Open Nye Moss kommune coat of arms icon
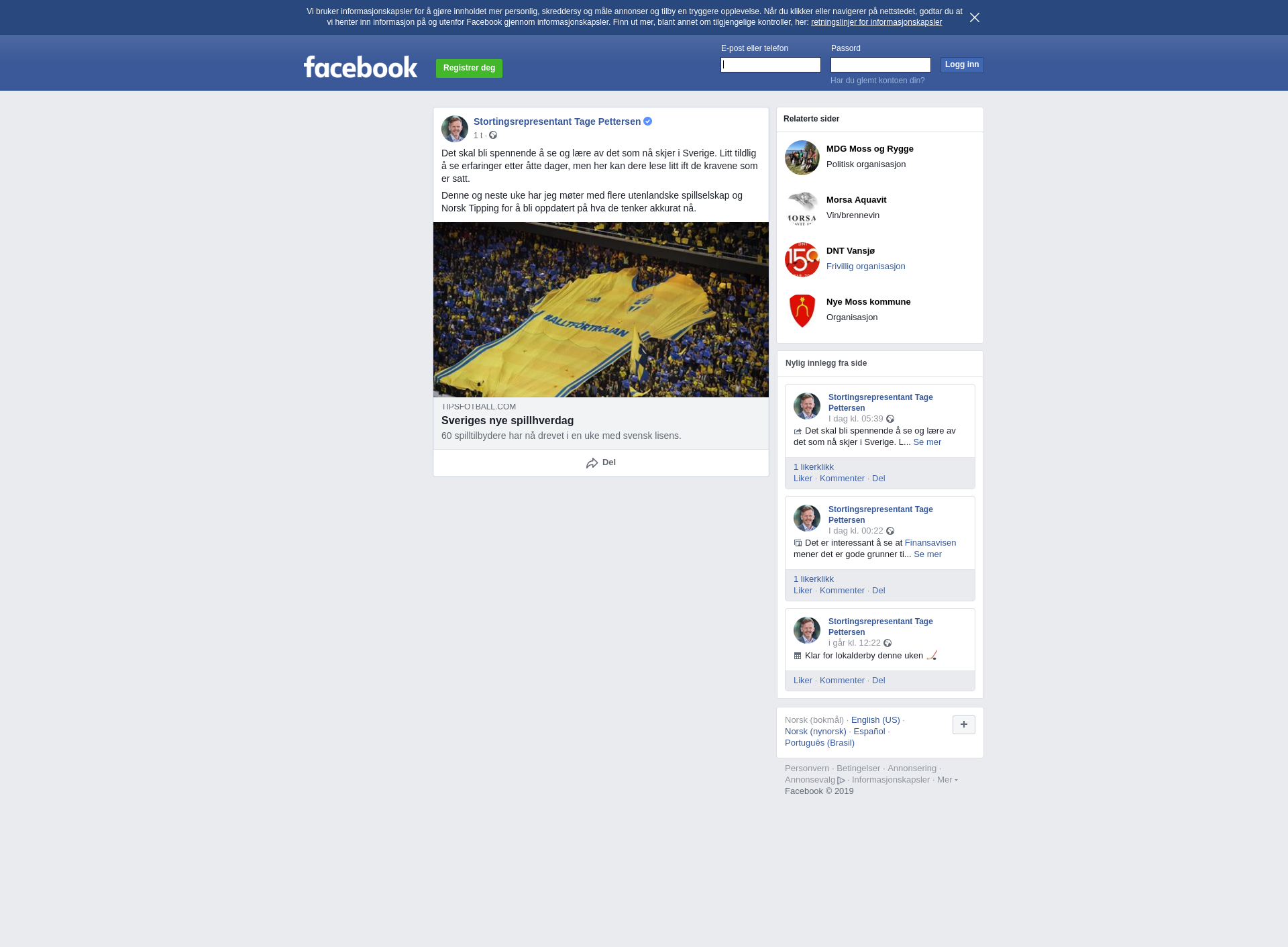1288x947 pixels. tap(802, 311)
